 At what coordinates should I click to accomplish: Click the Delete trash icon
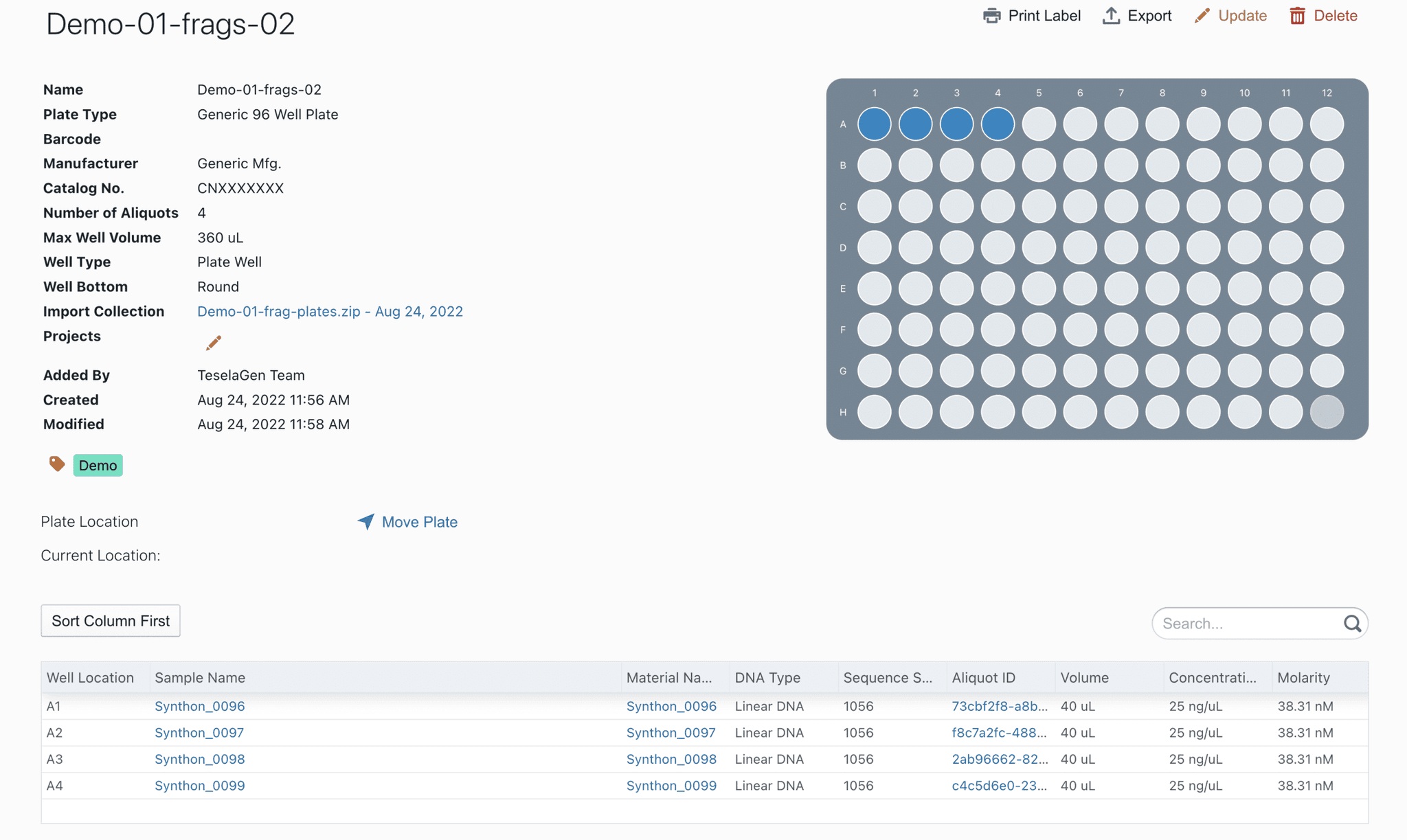coord(1298,15)
